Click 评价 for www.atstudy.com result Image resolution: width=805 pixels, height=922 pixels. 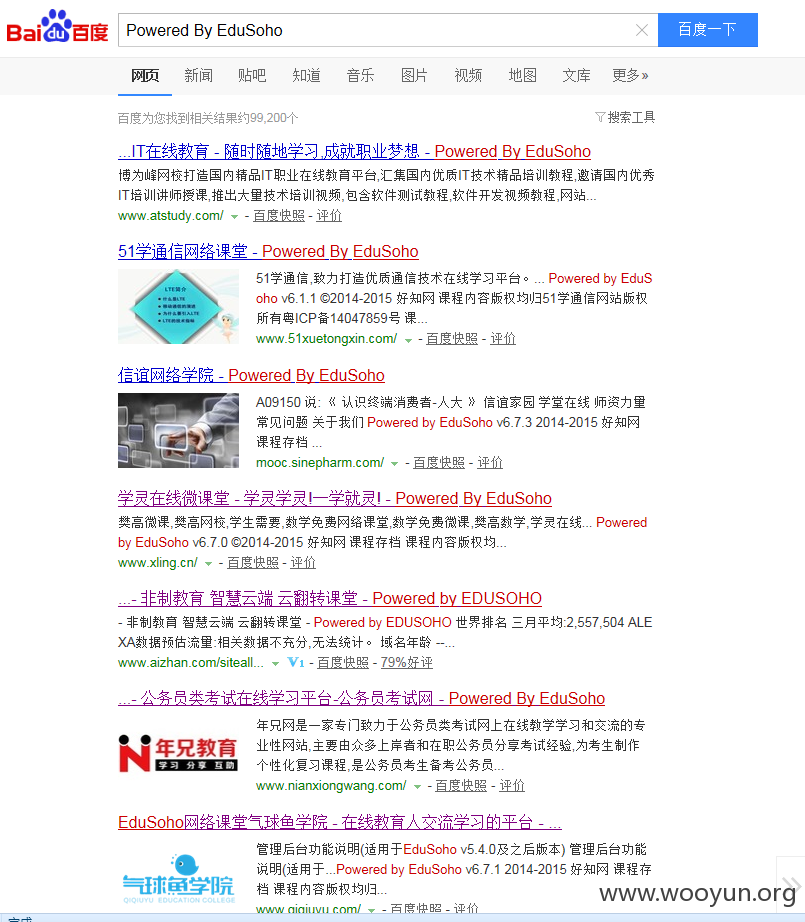329,216
